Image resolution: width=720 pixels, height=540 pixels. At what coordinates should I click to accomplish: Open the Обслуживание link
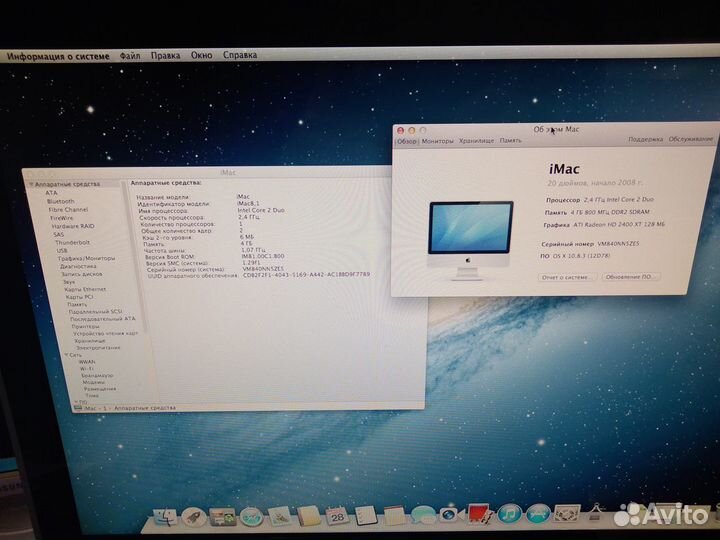[691, 139]
